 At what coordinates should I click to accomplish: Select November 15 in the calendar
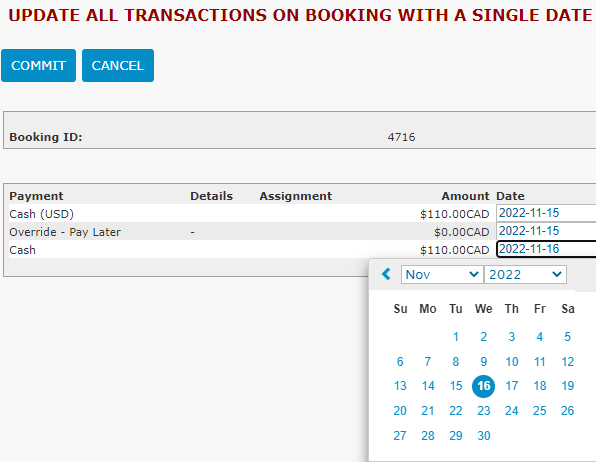[456, 386]
